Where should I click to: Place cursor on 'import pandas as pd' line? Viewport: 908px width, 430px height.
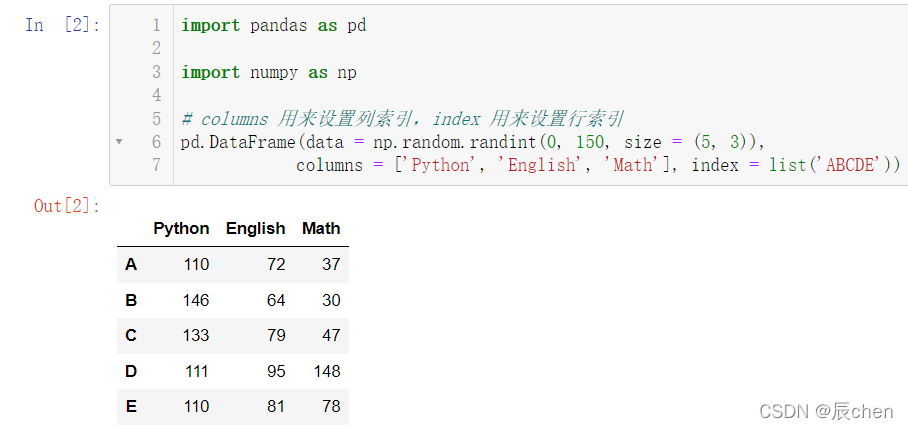coord(273,25)
